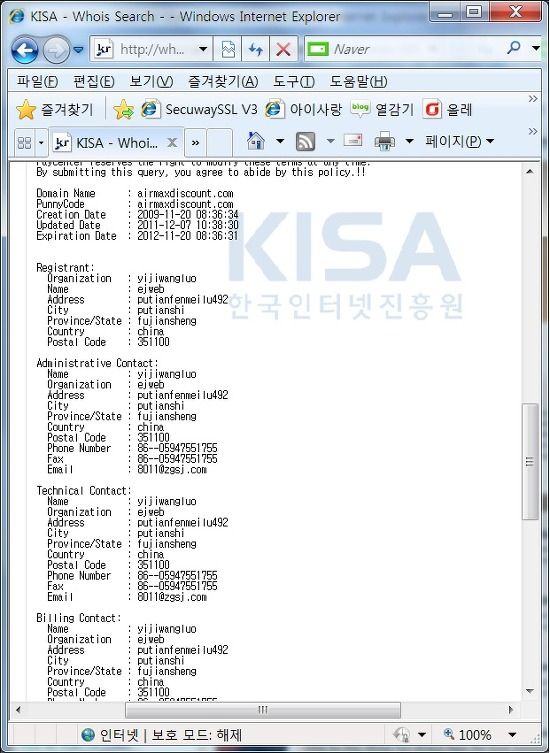Focus the address bar URL field
This screenshot has height=753, width=550.
coord(154,49)
